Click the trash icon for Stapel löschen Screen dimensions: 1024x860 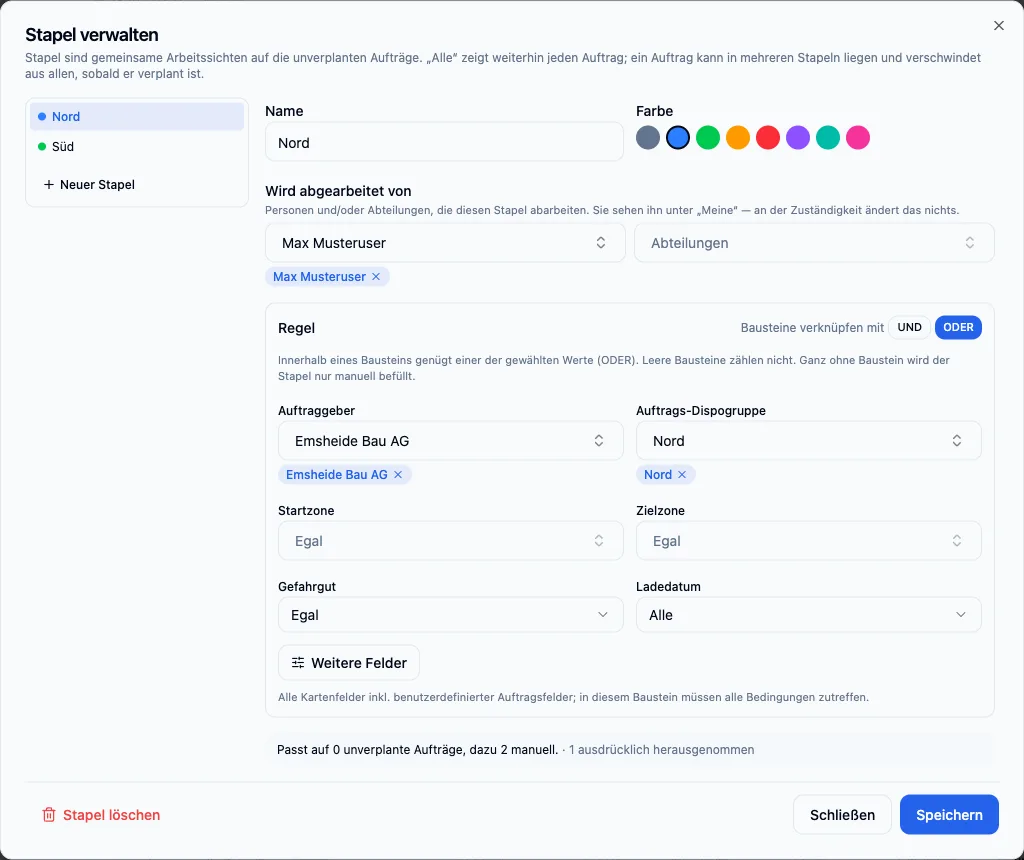tap(49, 815)
